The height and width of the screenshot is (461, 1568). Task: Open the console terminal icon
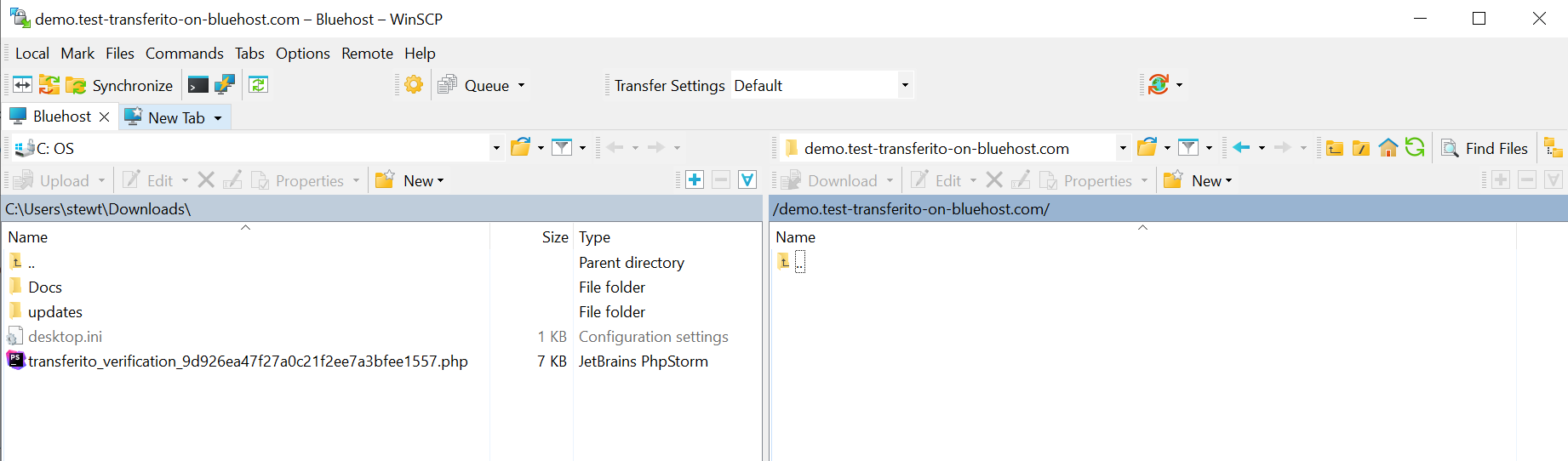tap(198, 85)
